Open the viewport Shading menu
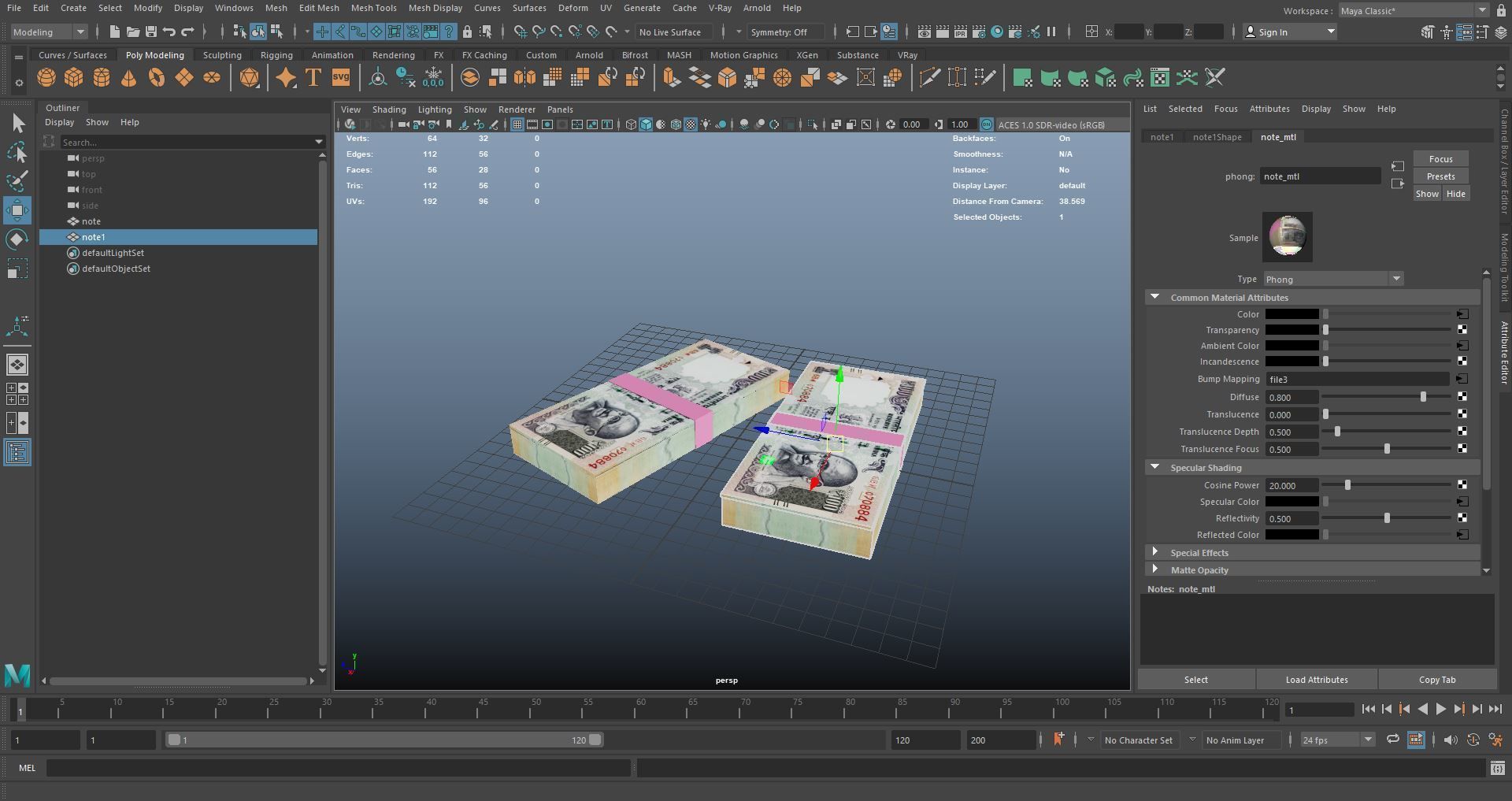This screenshot has width=1512, height=801. click(x=389, y=109)
